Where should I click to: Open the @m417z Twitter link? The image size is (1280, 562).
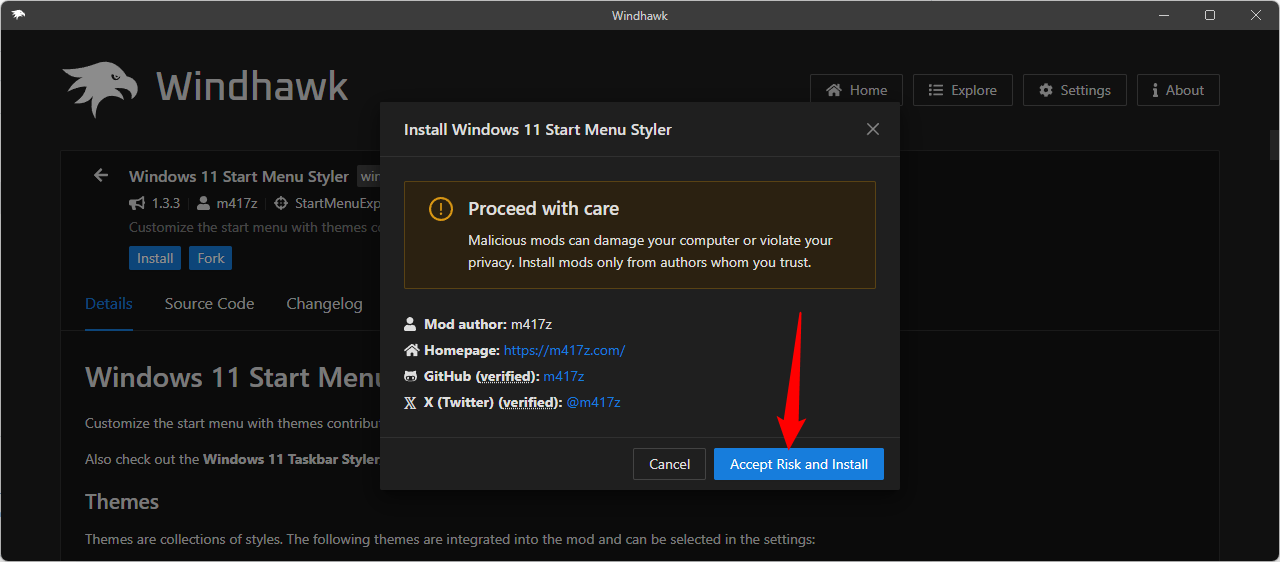click(x=594, y=402)
